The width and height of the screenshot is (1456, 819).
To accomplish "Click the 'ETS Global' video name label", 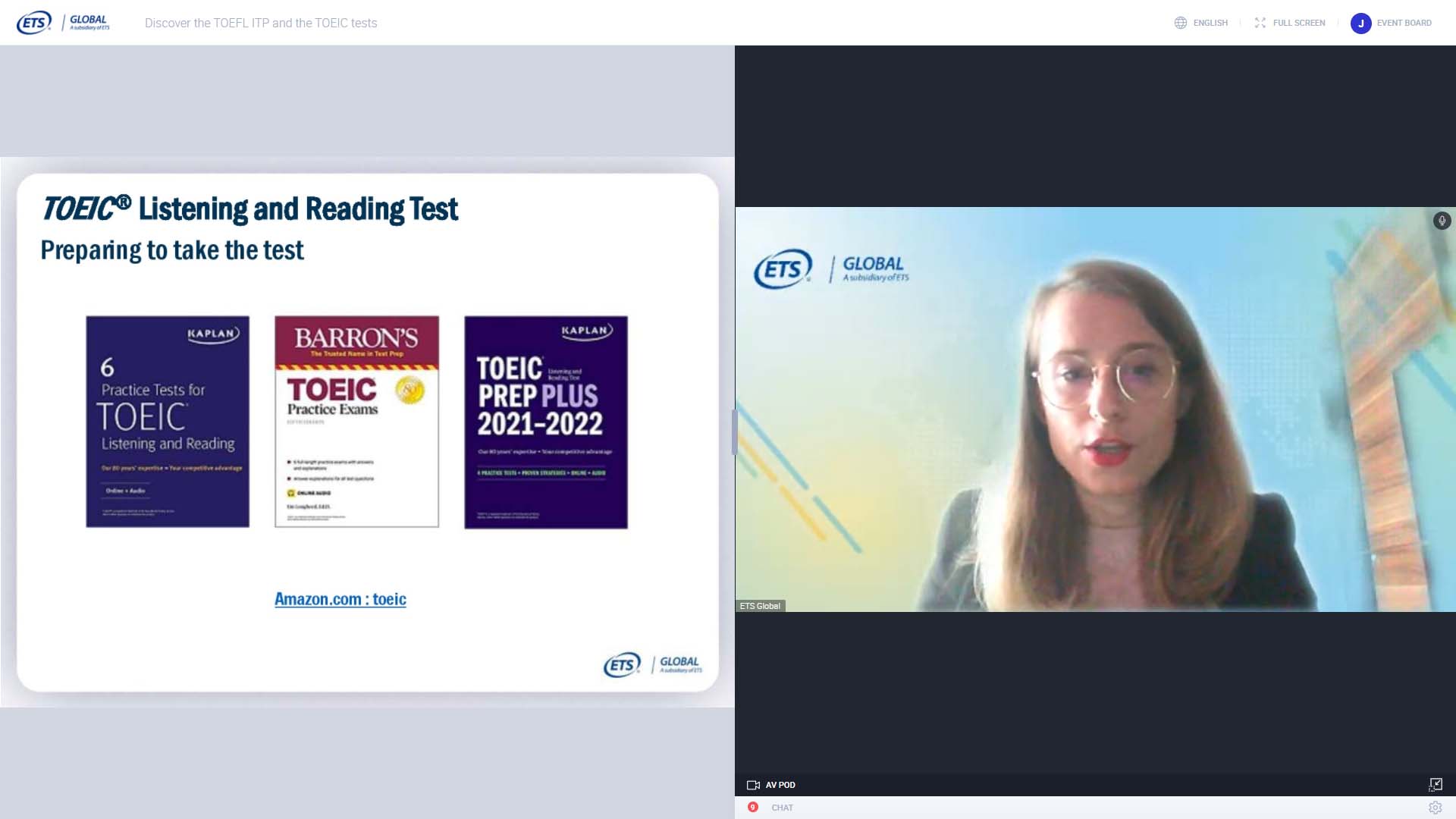I will tap(760, 606).
